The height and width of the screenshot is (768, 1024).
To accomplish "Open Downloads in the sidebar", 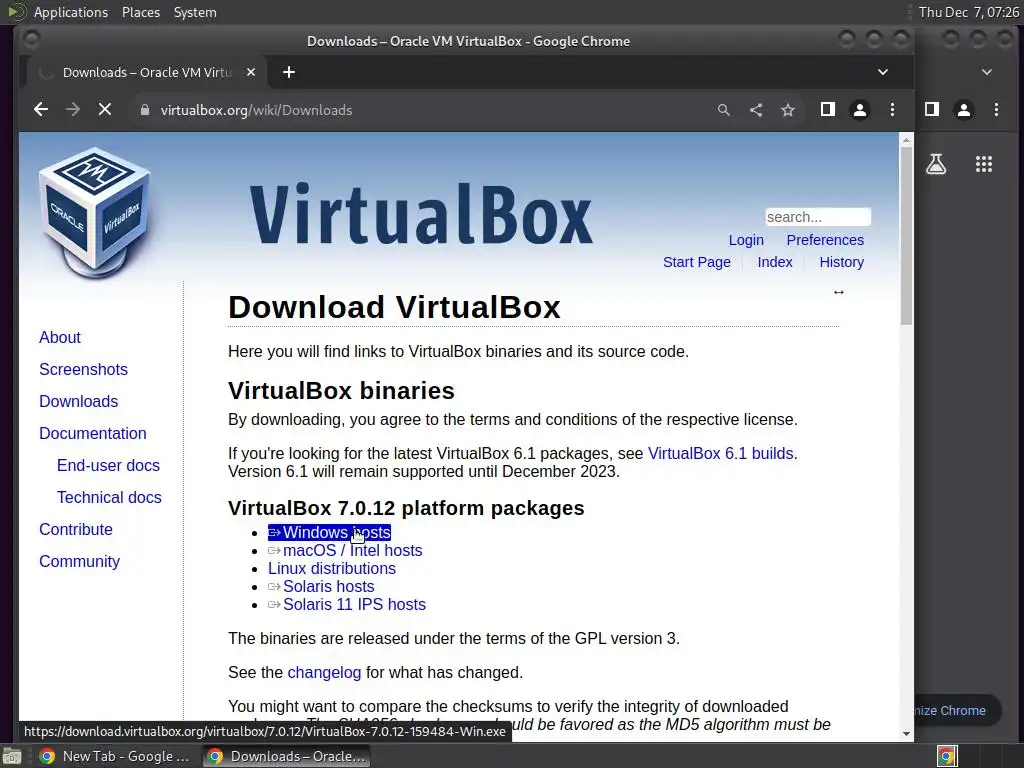I will (x=78, y=402).
